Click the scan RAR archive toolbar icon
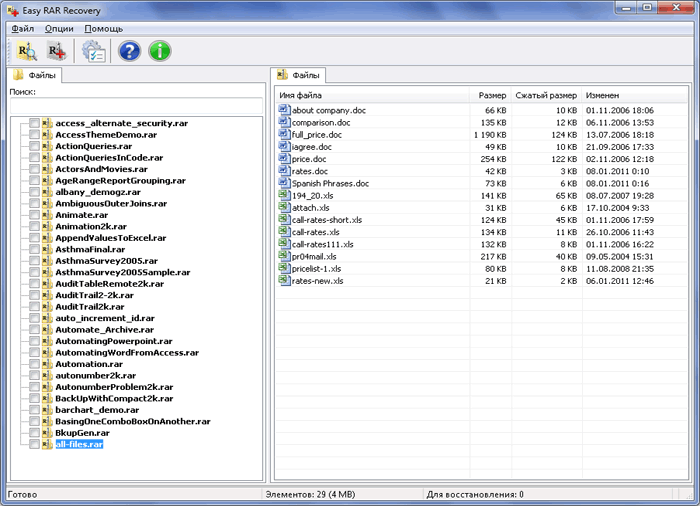This screenshot has height=506, width=700. coord(27,51)
